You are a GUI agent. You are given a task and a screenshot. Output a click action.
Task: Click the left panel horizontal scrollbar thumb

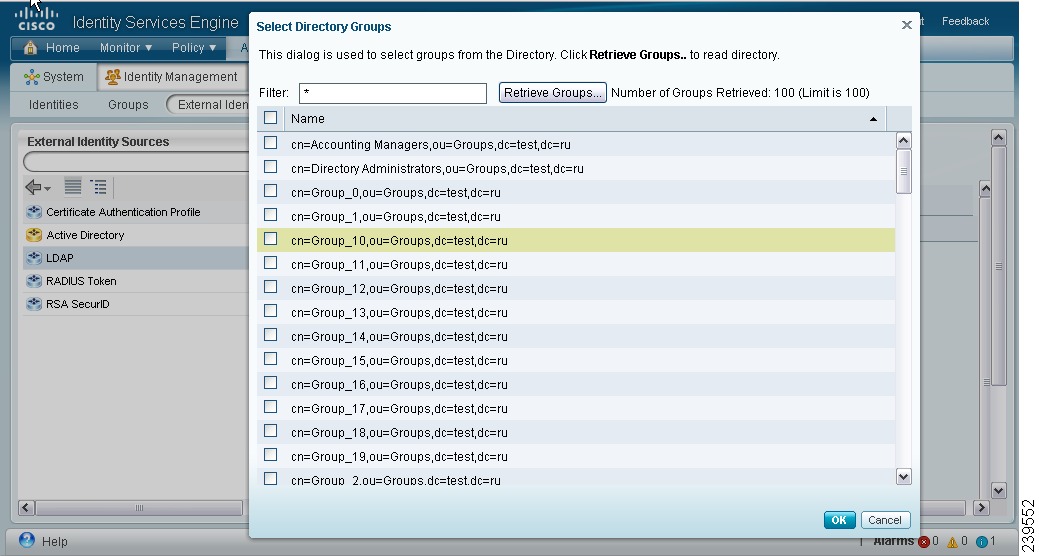point(139,508)
